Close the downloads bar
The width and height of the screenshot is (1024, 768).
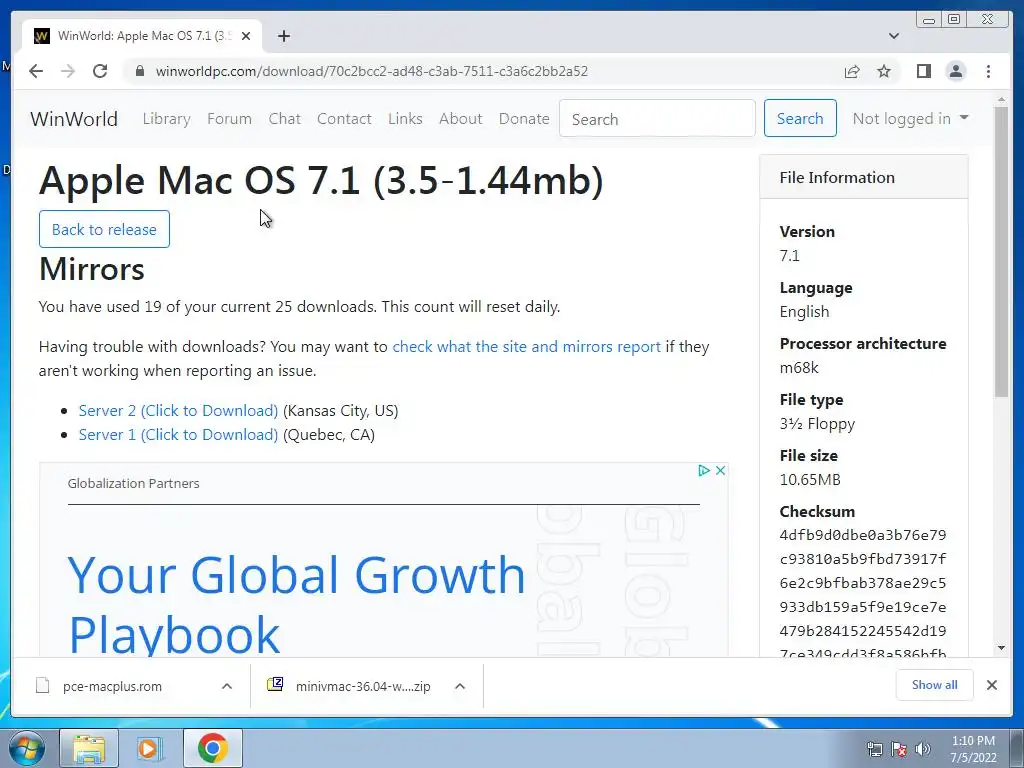pyautogui.click(x=991, y=685)
